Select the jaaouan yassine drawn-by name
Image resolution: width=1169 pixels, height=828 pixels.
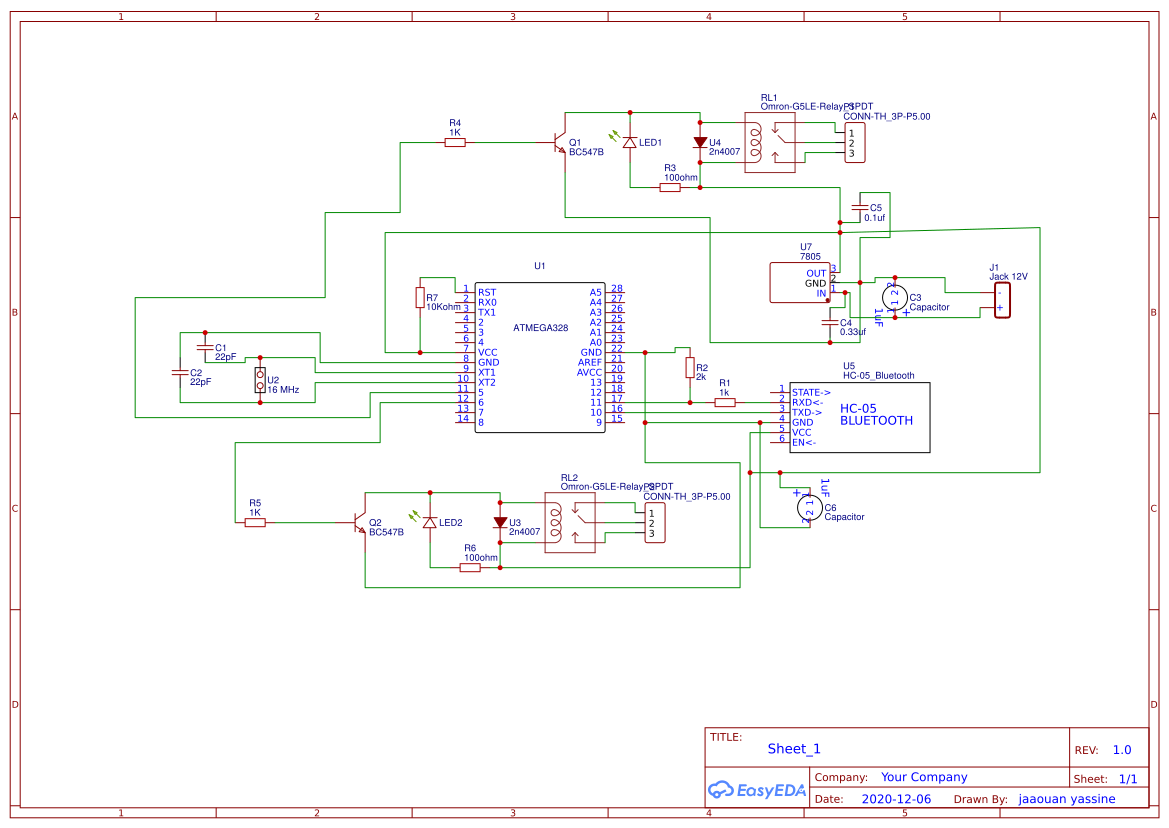tap(1067, 798)
